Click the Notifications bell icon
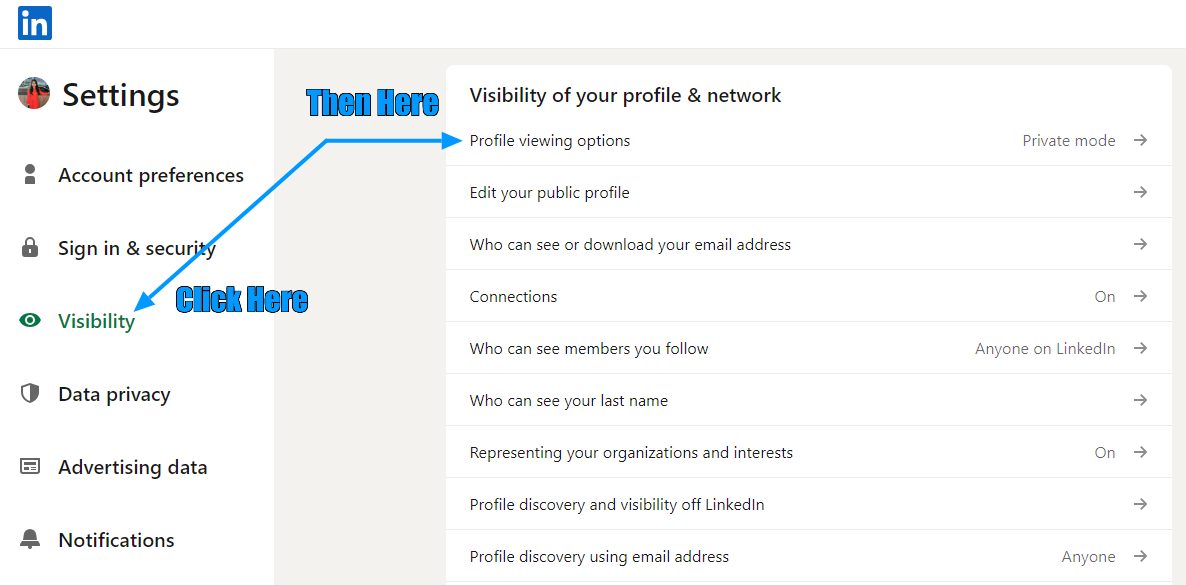 [30, 539]
